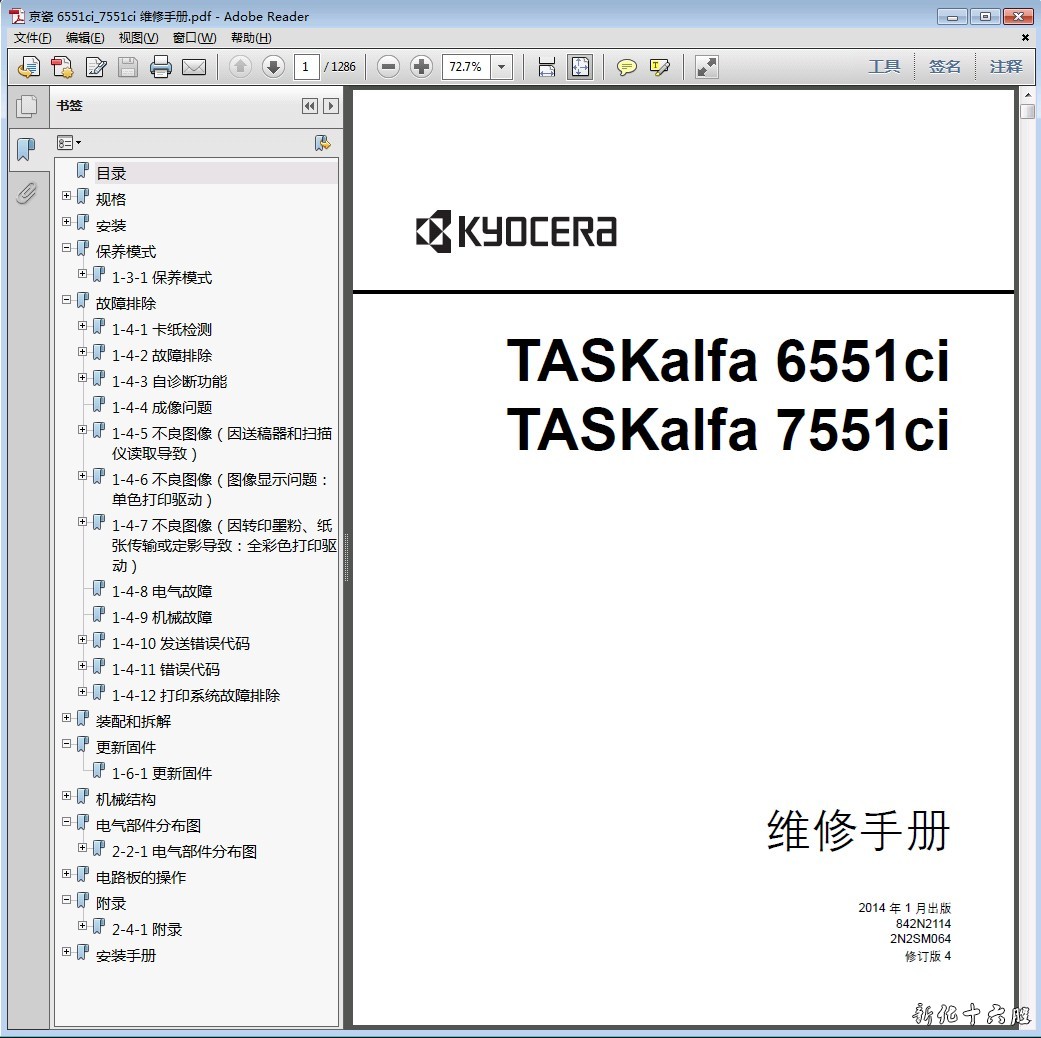Open the bookmark options dropdown menu
This screenshot has height=1038, width=1041.
pos(69,143)
